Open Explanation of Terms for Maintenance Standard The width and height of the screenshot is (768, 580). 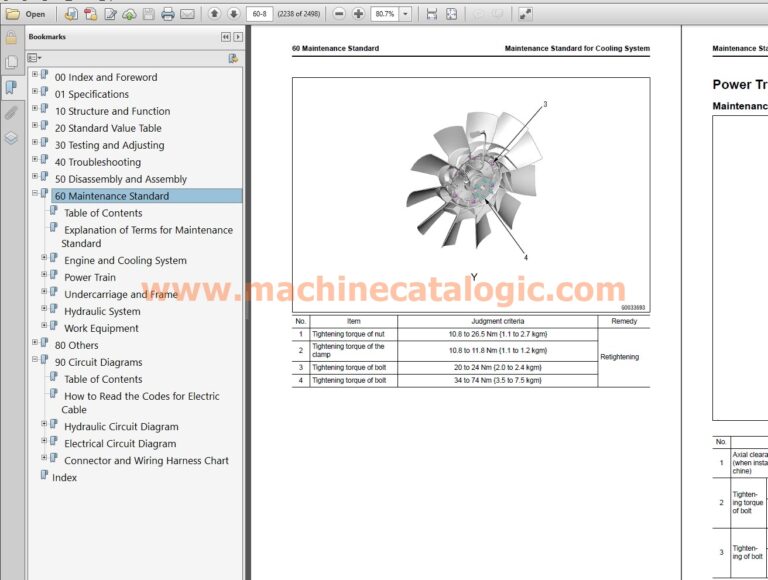point(148,237)
